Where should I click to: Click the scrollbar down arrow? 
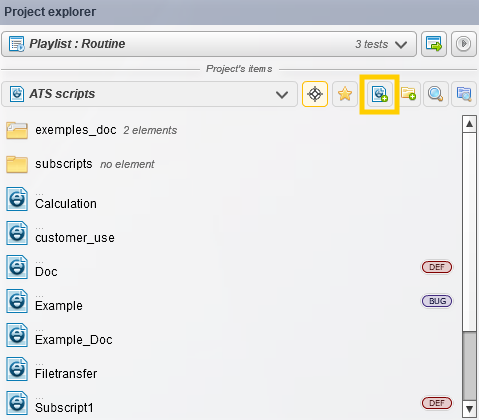coord(469,409)
